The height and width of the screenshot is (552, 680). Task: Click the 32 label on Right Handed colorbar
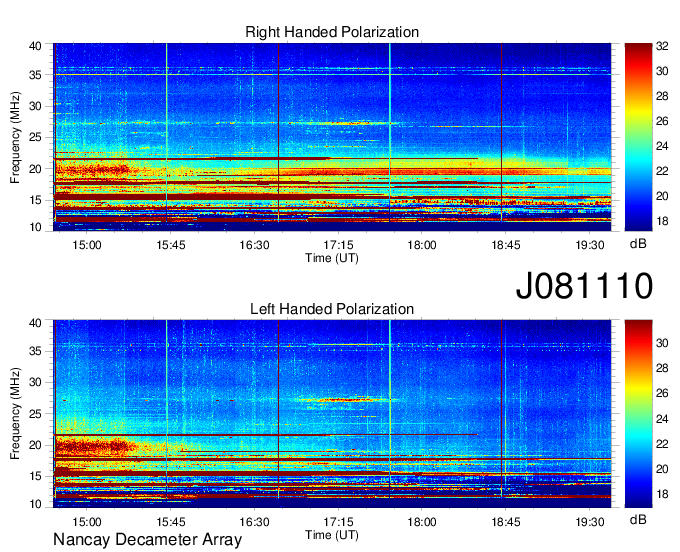(x=662, y=46)
